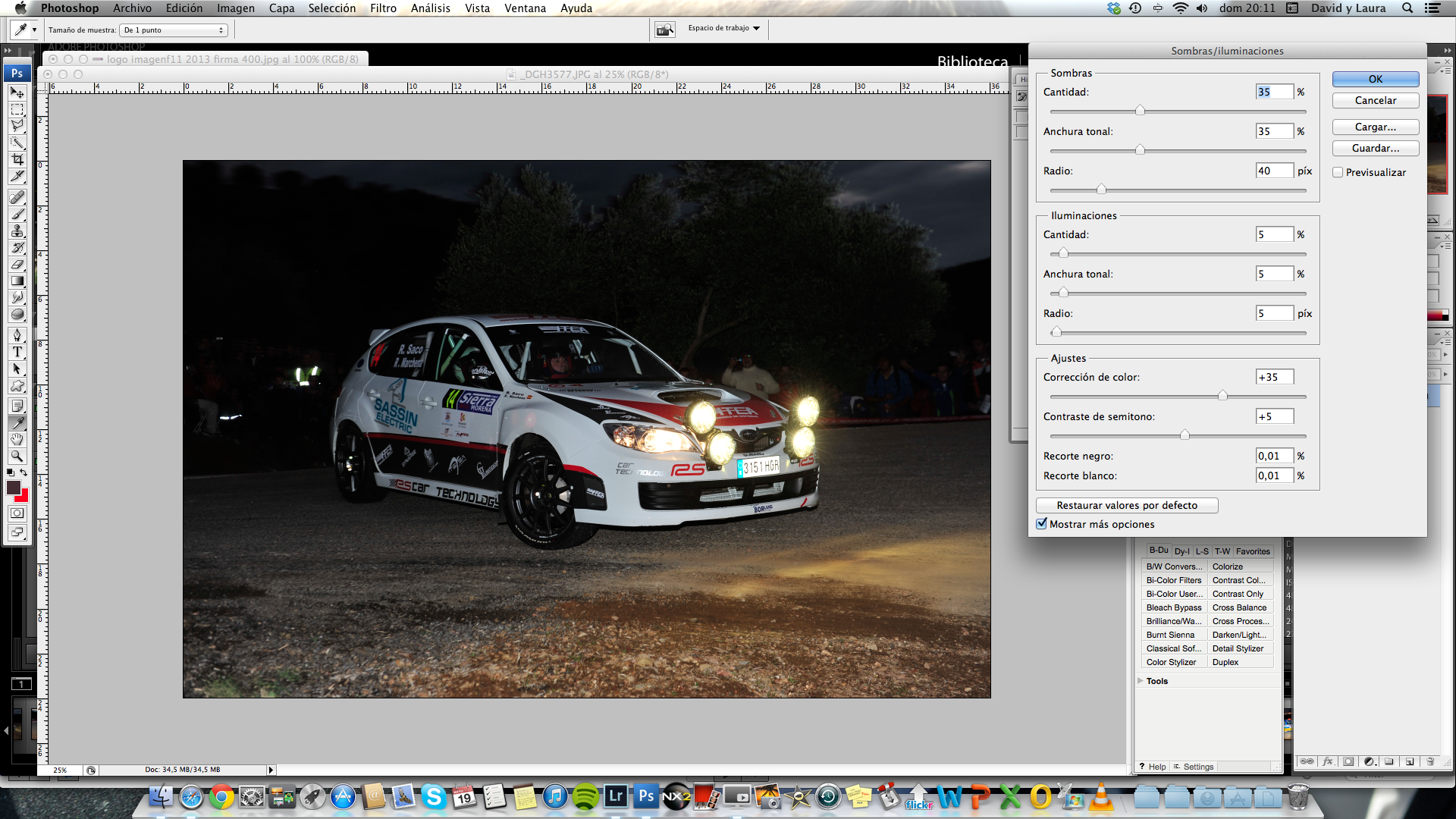Click Restaurar valores por defecto button
Image resolution: width=1456 pixels, height=819 pixels.
[x=1127, y=505]
